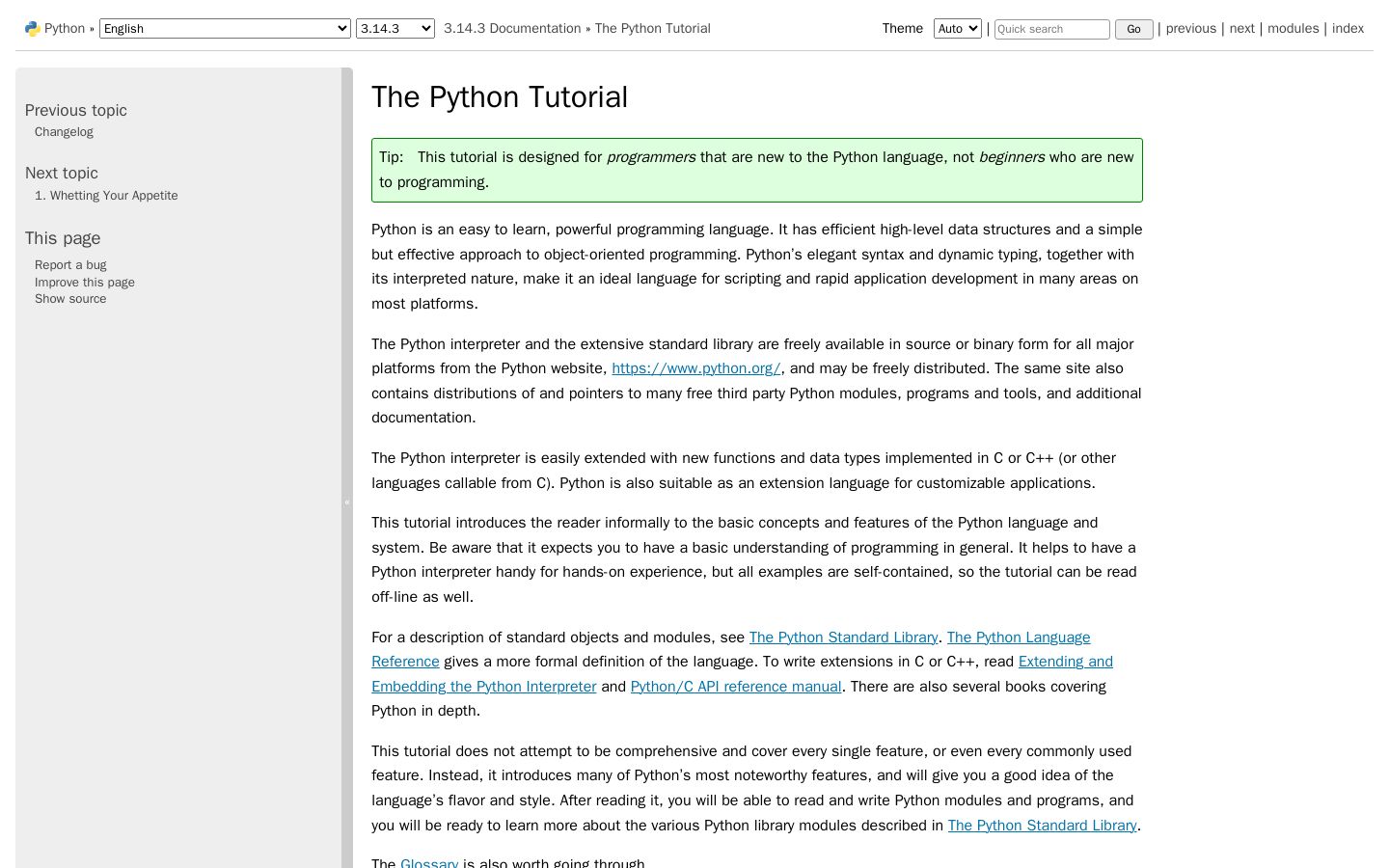The height and width of the screenshot is (868, 1389).
Task: Click the Go search button
Action: (x=1134, y=29)
